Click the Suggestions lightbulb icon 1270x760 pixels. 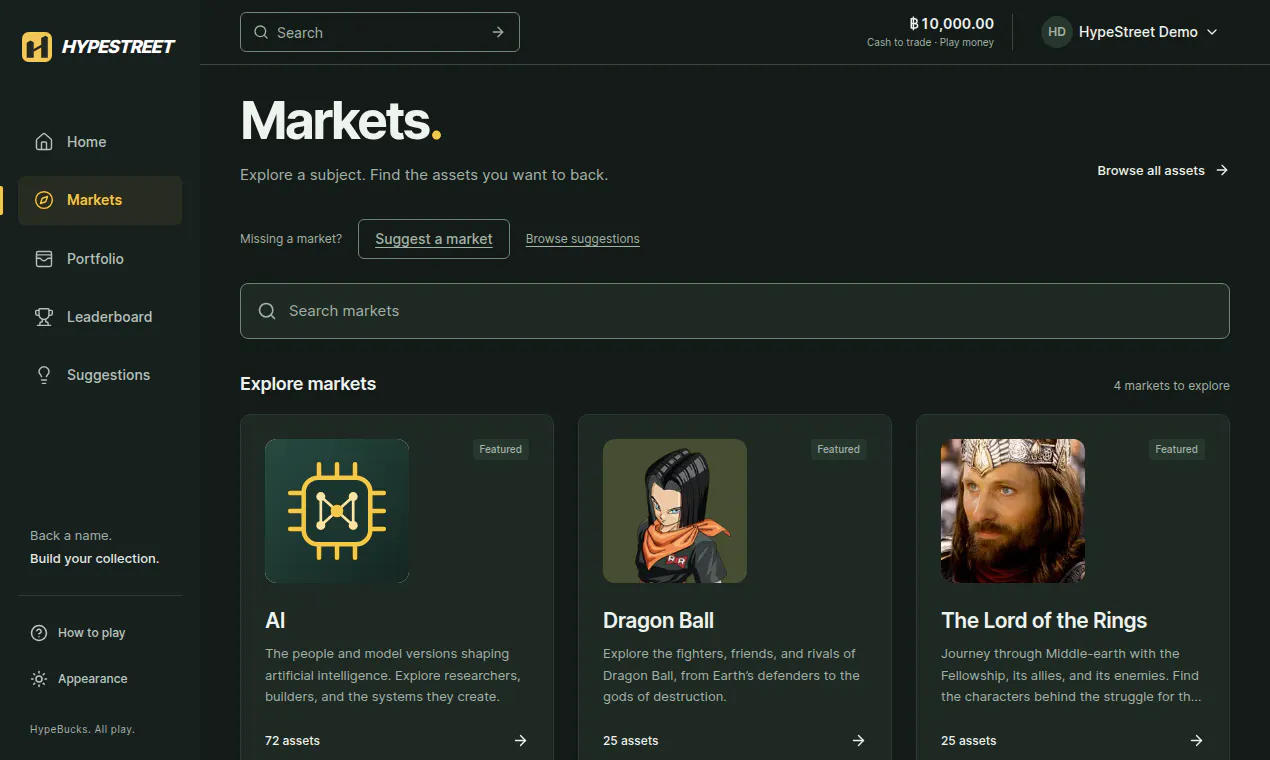click(43, 375)
